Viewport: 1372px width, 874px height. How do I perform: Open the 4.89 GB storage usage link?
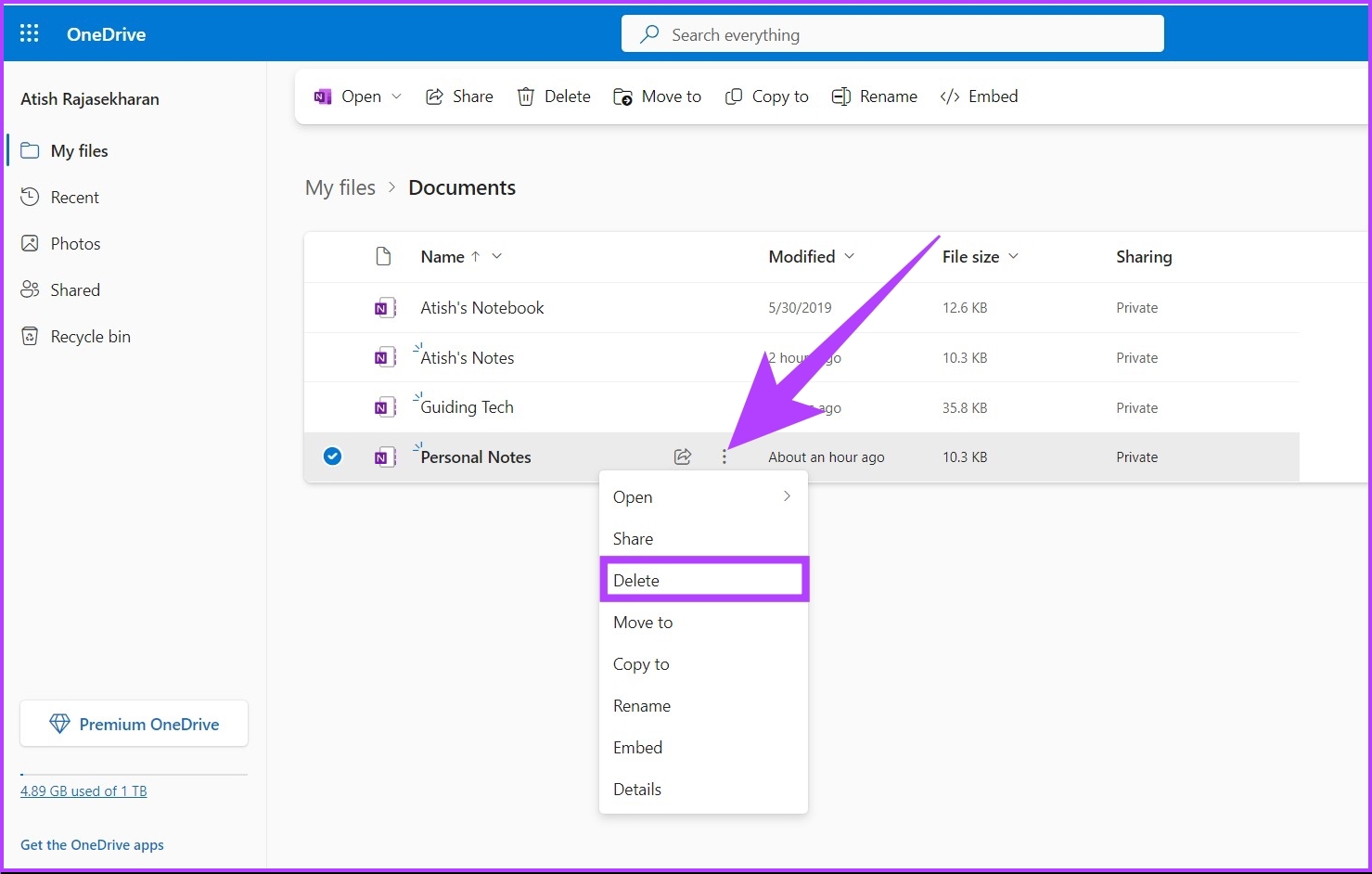point(83,790)
